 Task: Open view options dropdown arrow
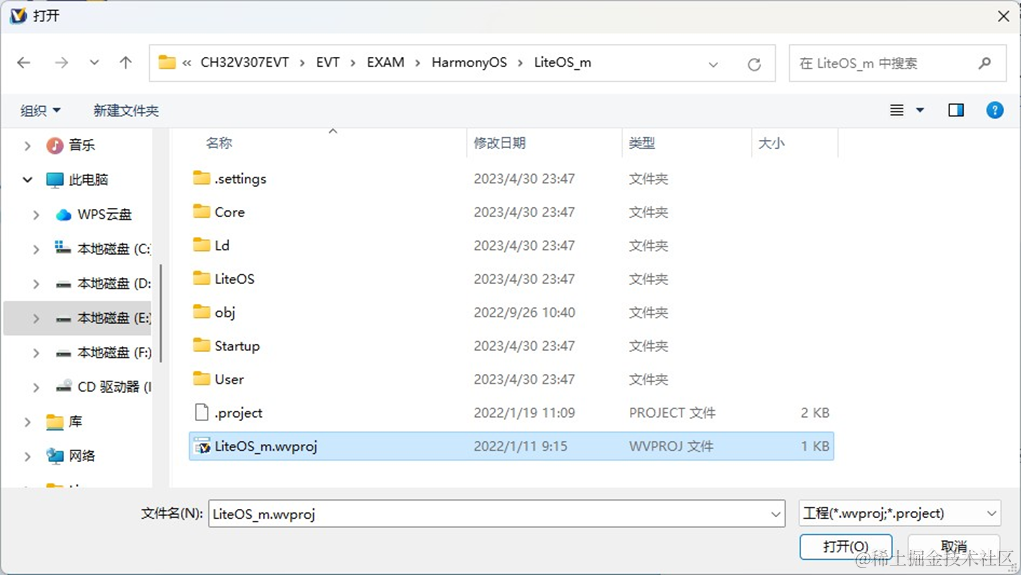tap(920, 110)
